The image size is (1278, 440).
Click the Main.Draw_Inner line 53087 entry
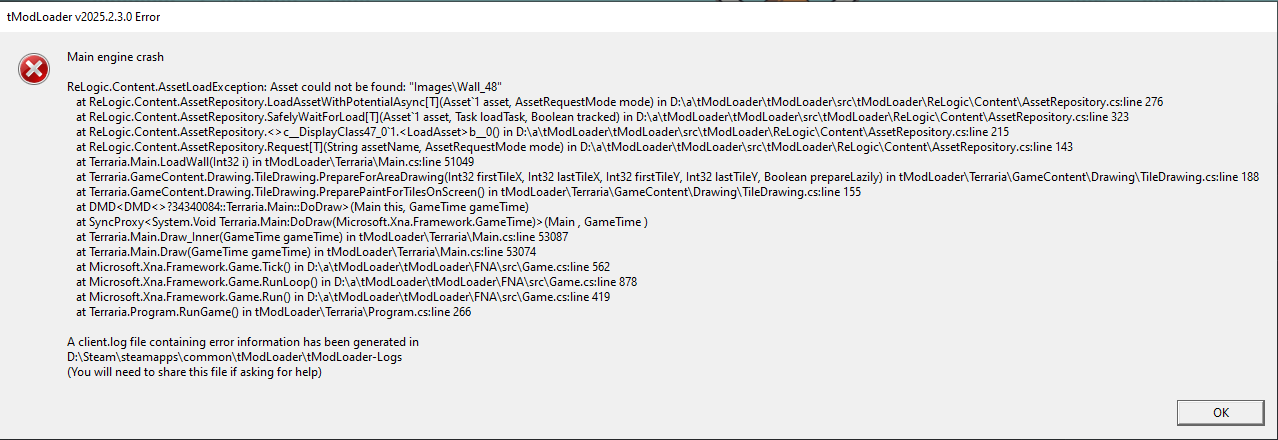[322, 237]
